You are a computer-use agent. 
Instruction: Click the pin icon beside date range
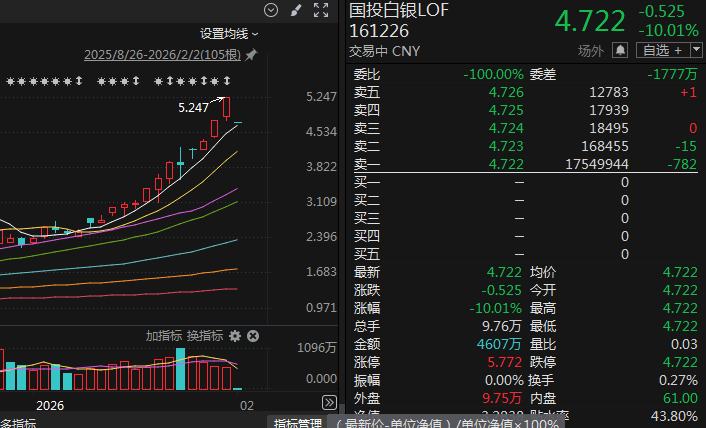[x=251, y=54]
